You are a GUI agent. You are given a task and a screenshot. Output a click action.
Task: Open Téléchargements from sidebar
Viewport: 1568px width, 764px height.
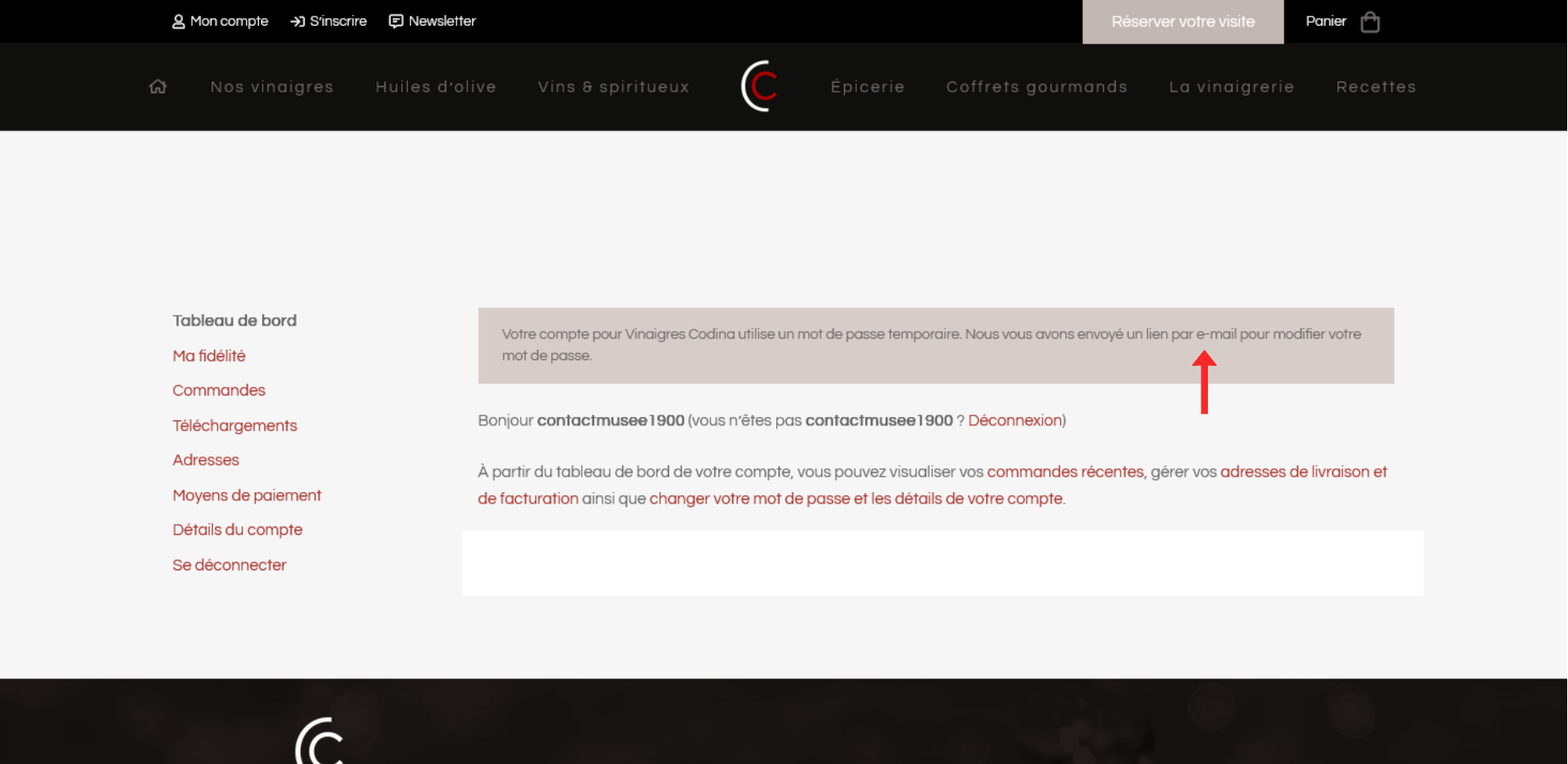pos(235,426)
